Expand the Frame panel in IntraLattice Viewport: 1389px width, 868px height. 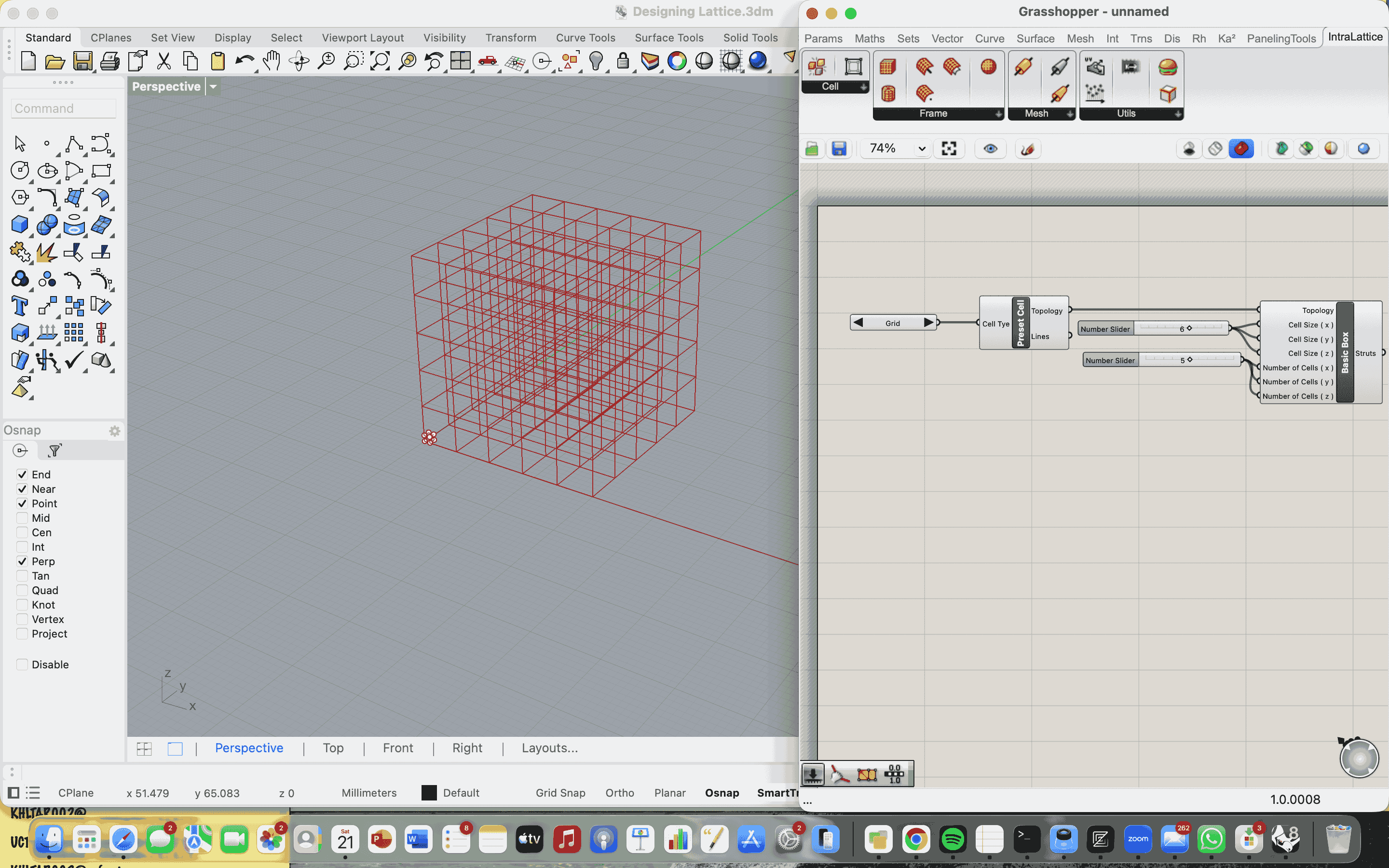point(999,114)
